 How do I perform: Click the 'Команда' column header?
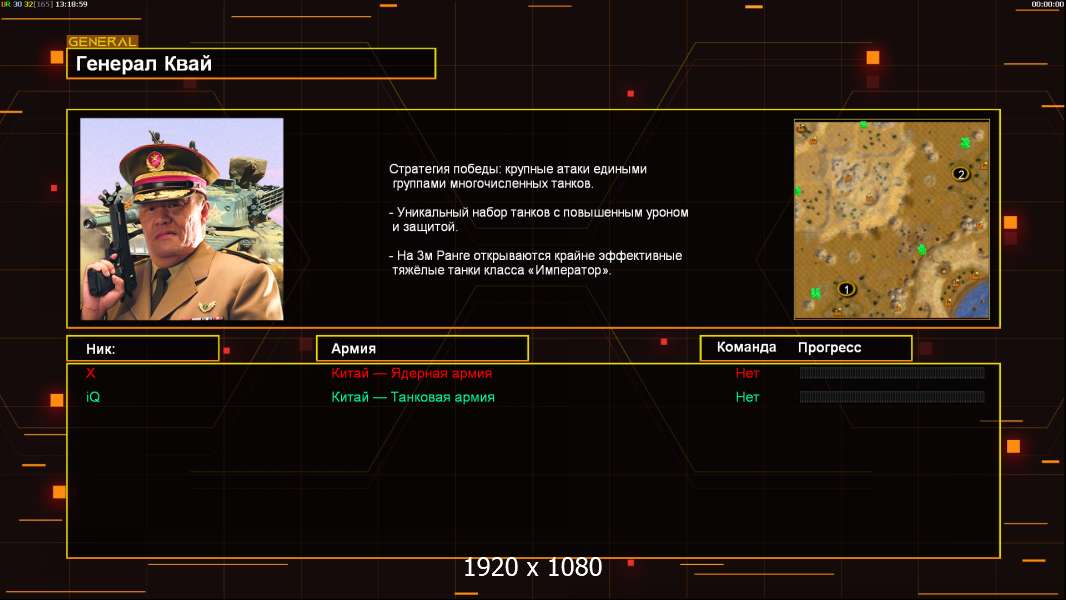pyautogui.click(x=746, y=347)
